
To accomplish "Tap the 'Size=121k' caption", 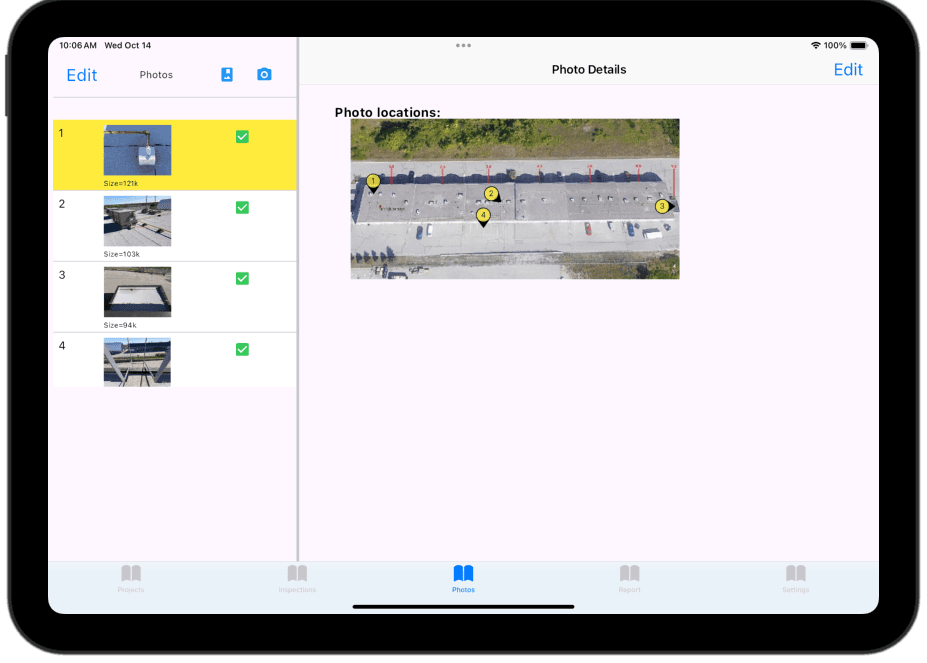I will pos(121,183).
